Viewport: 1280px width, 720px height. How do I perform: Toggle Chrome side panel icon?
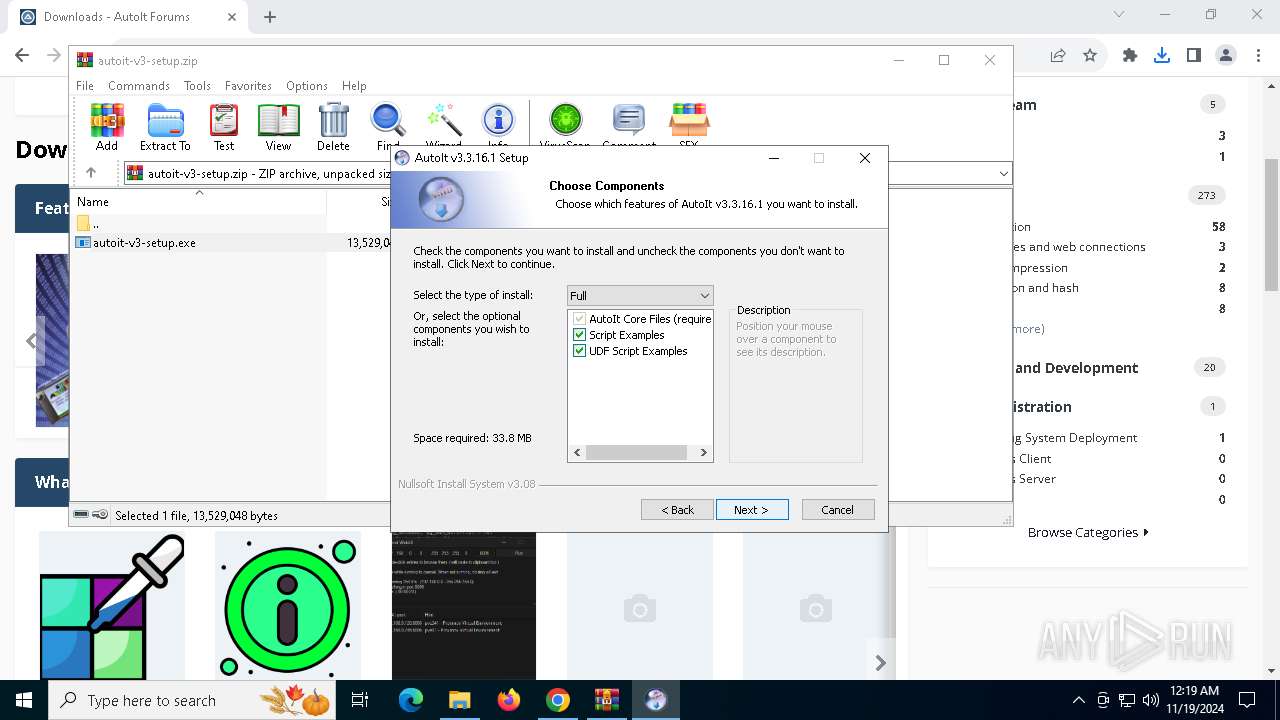[1193, 56]
